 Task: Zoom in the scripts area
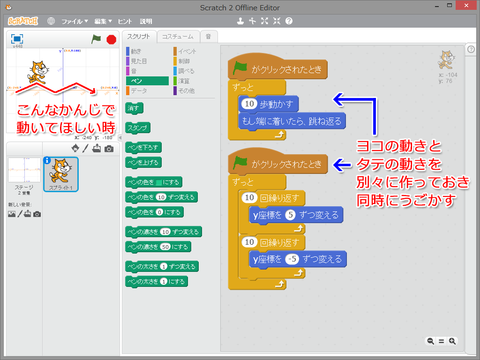pos(452,341)
